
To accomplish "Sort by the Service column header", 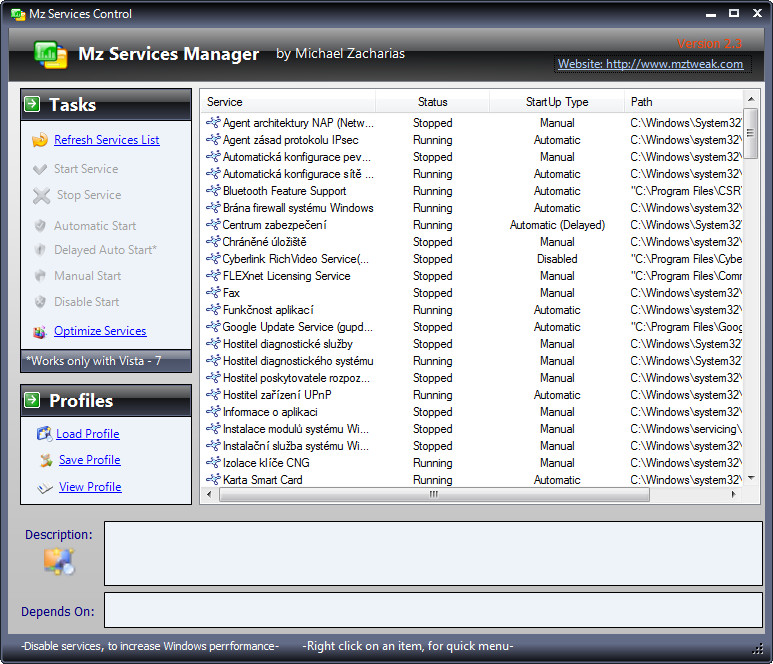I will point(288,102).
